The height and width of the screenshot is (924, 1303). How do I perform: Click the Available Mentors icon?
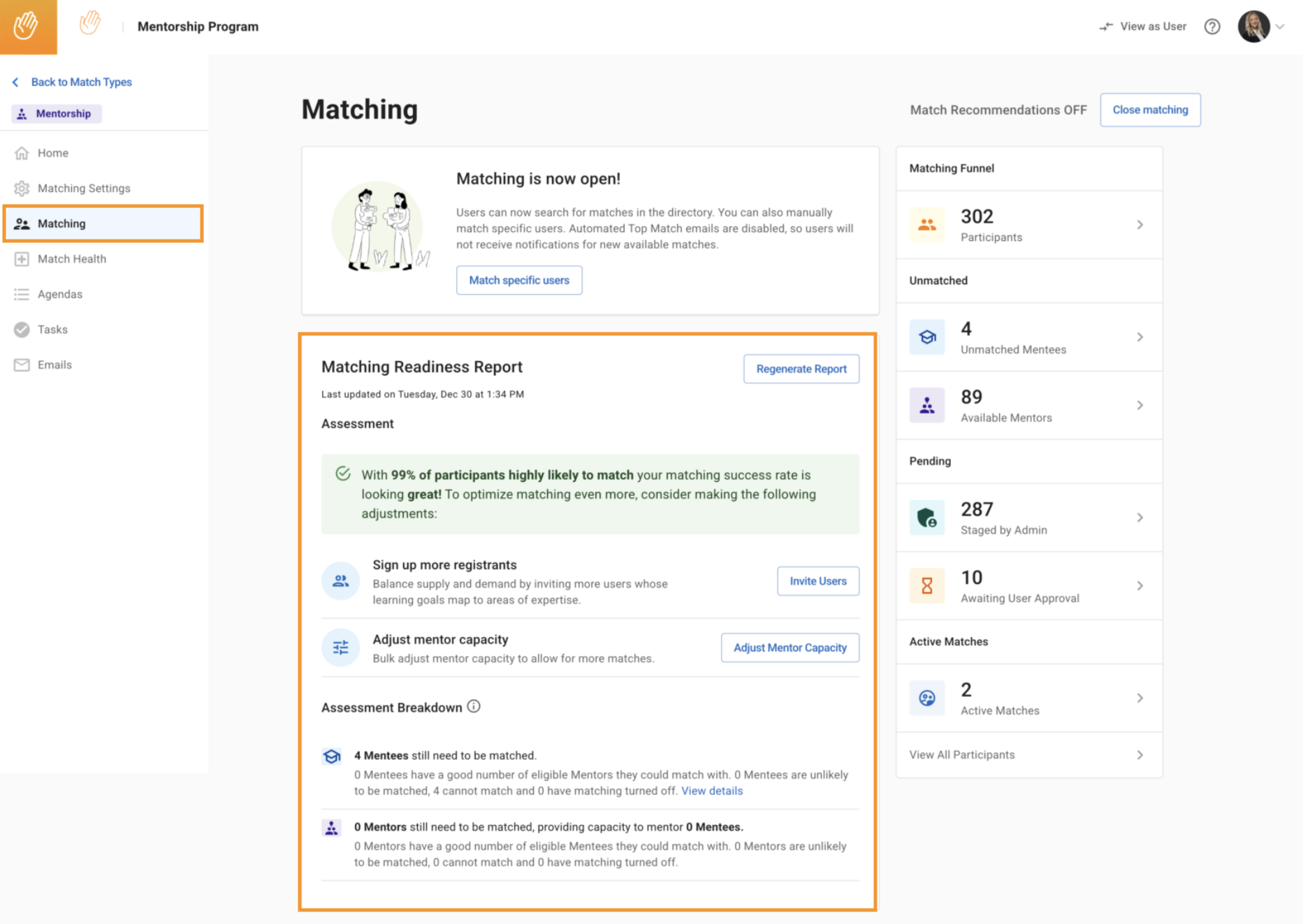926,406
